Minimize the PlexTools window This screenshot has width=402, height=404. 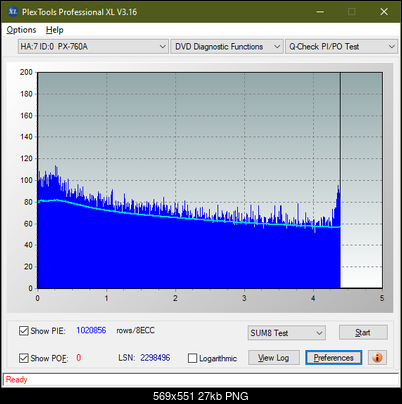pyautogui.click(x=320, y=12)
